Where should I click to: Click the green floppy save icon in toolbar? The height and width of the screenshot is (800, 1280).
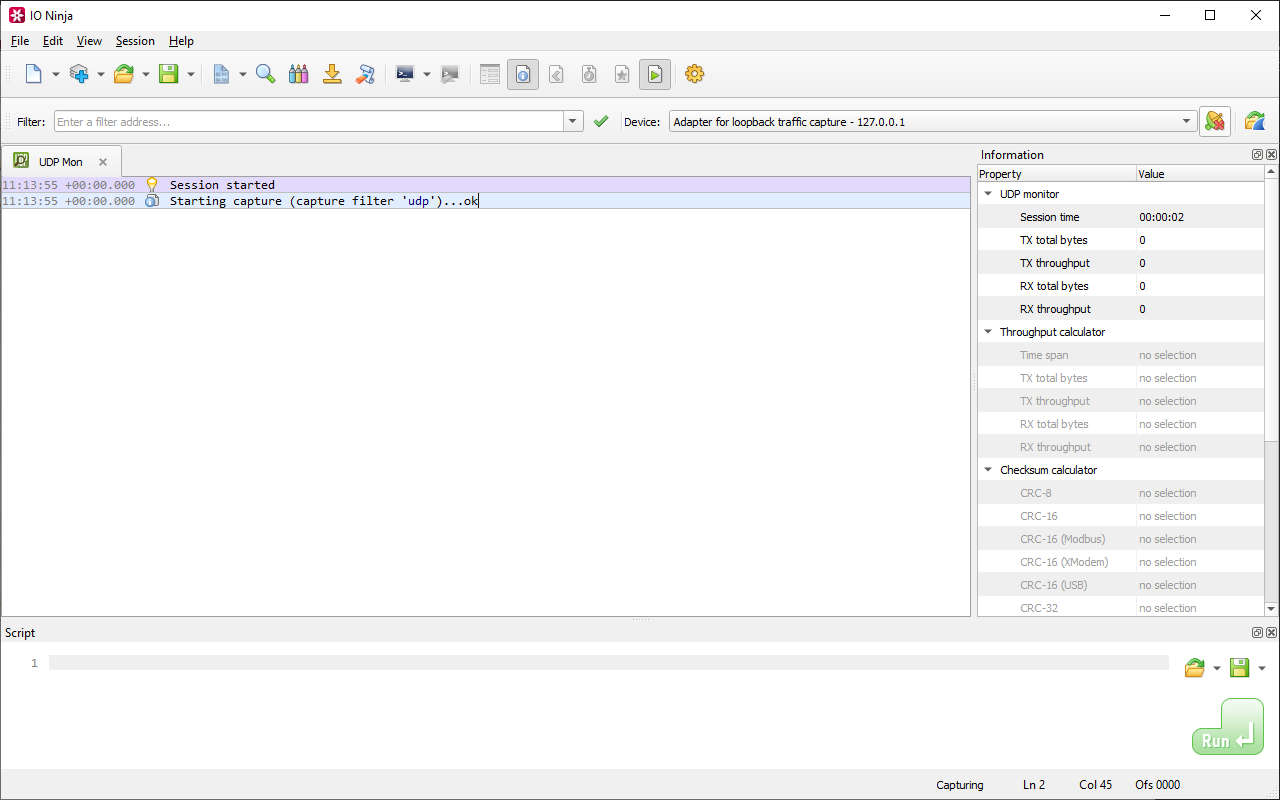tap(169, 74)
